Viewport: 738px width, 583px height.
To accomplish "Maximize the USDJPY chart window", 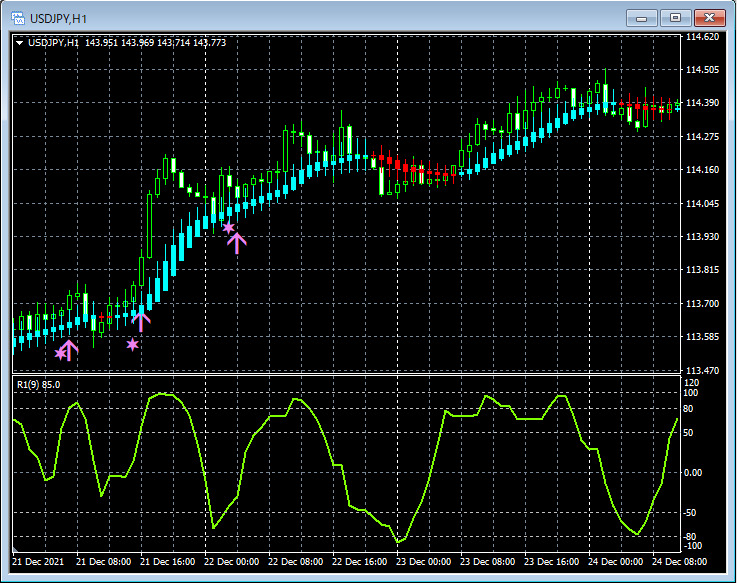I will tap(677, 18).
